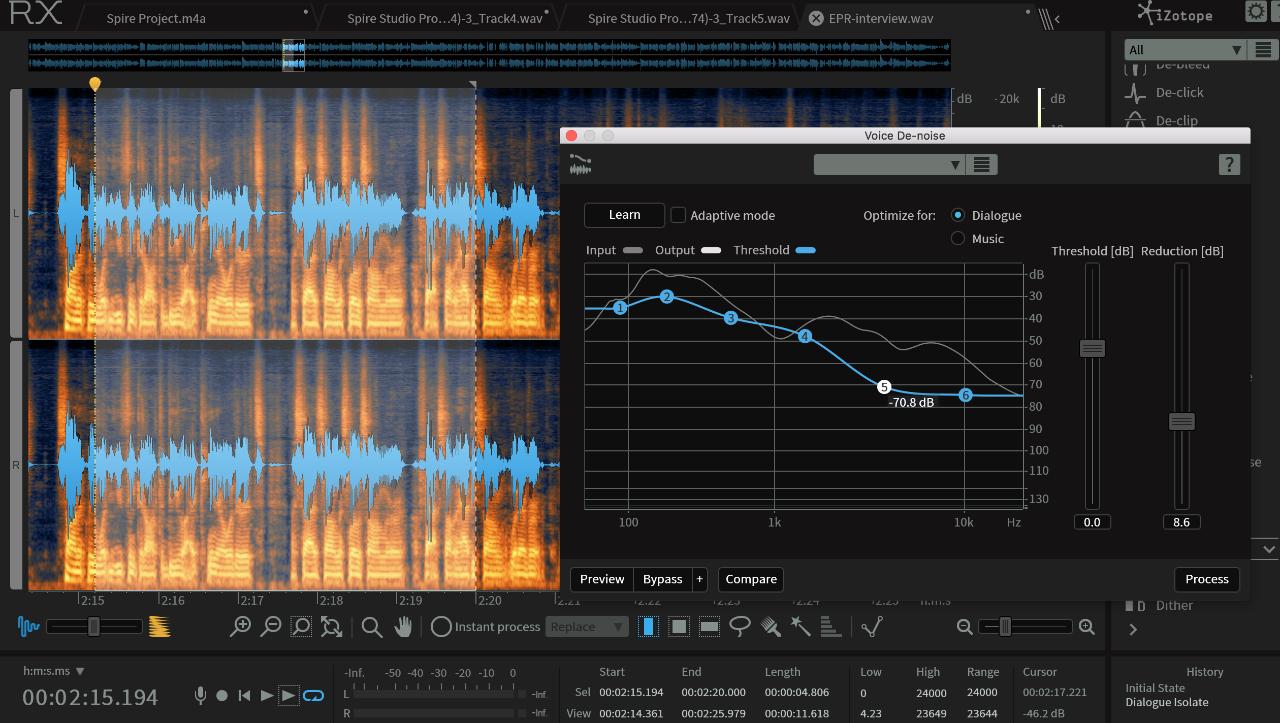Enable Adaptive mode checkbox
This screenshot has height=723, width=1280.
pyautogui.click(x=678, y=215)
